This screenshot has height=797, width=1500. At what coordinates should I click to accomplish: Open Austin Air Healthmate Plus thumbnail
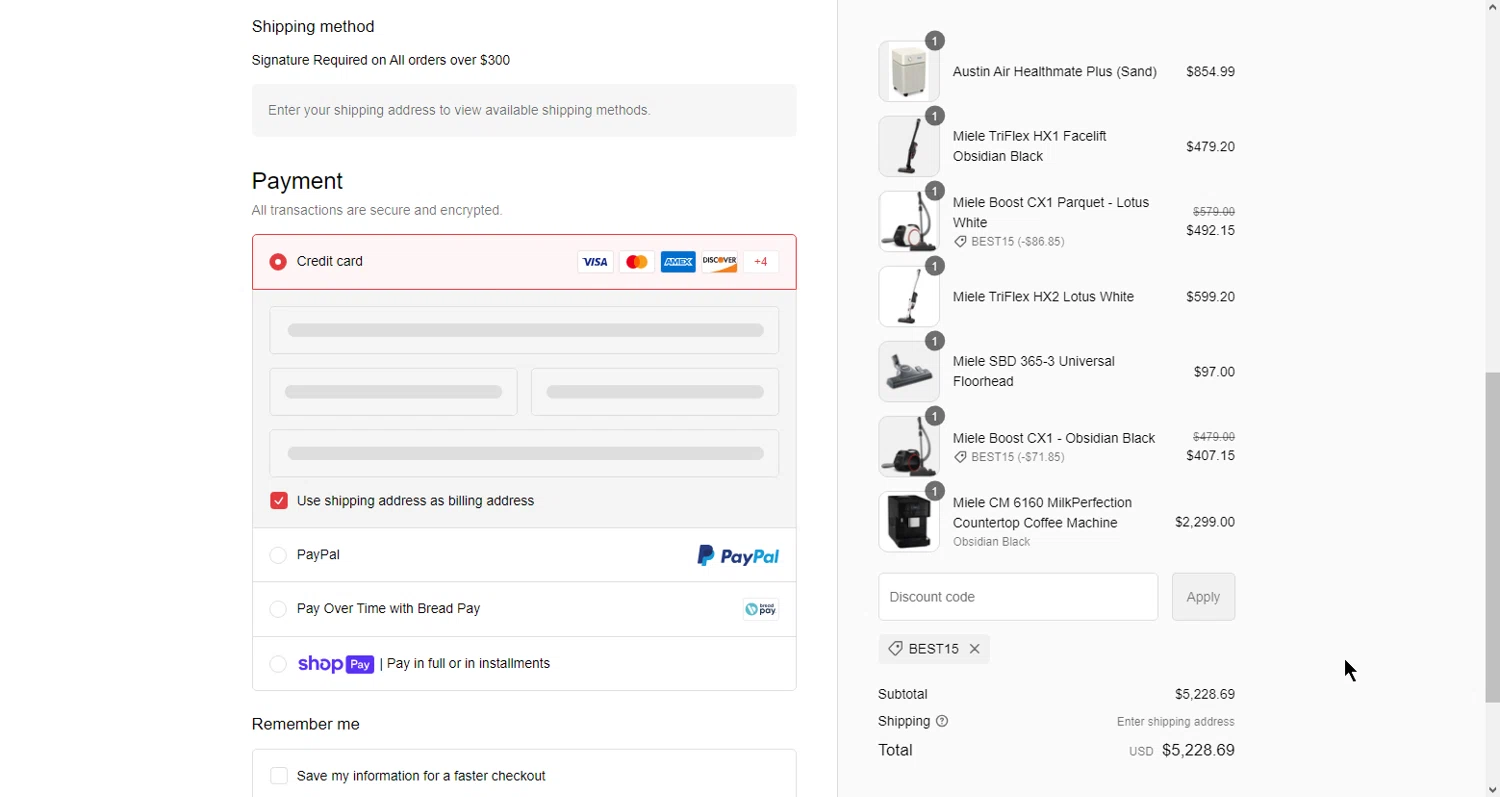point(909,71)
